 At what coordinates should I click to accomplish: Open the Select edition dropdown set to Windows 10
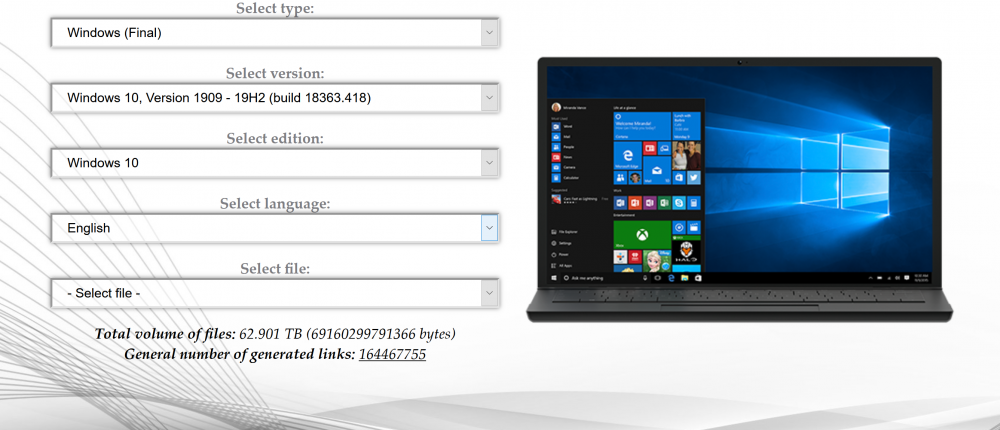click(275, 163)
